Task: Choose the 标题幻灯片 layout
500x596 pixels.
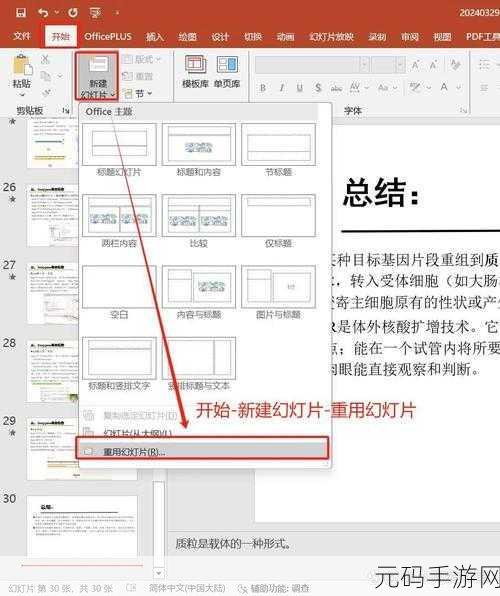Action: click(x=119, y=150)
